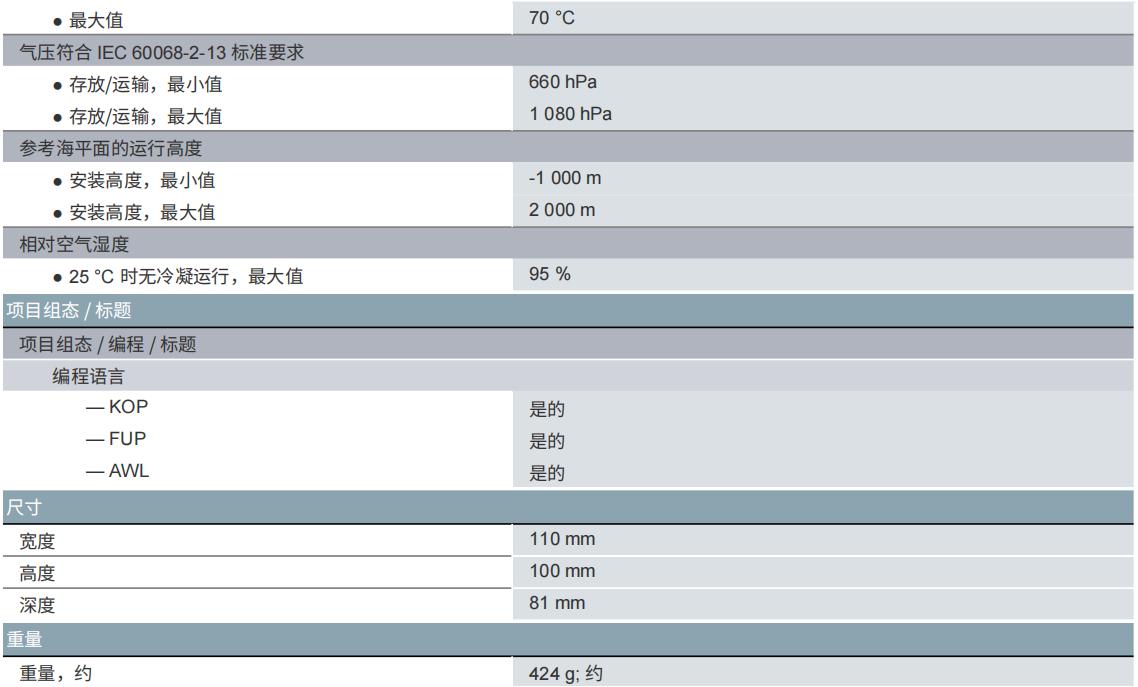Select the 95 % humidity value
This screenshot has width=1138, height=687.
(550, 274)
